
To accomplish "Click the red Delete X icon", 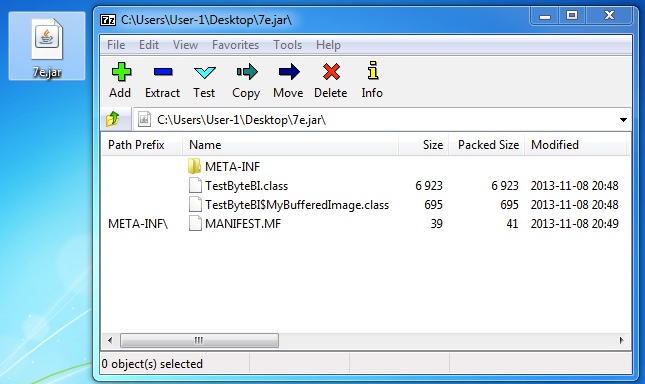I will click(x=331, y=72).
